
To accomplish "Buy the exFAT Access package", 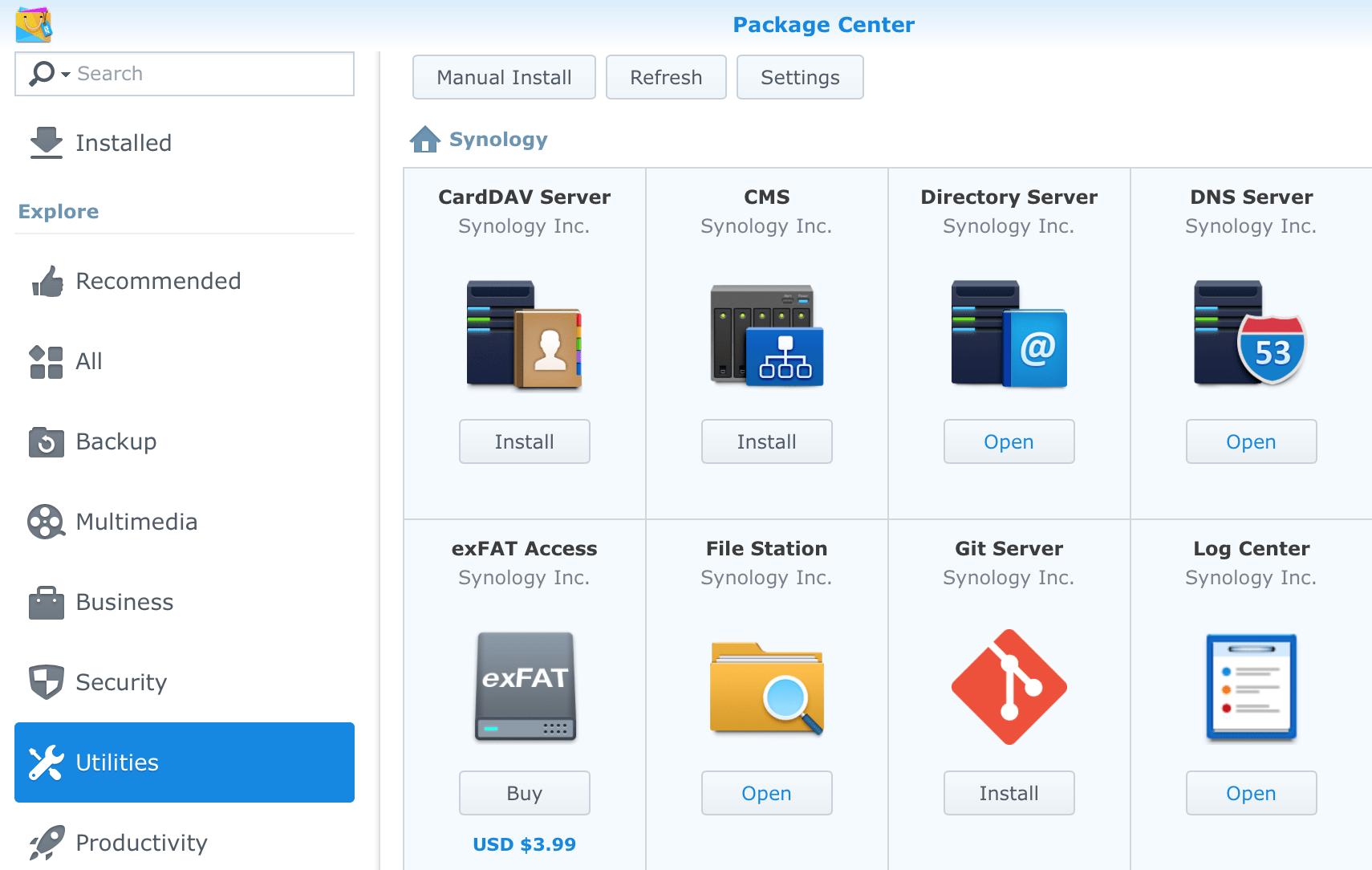I will pos(525,793).
